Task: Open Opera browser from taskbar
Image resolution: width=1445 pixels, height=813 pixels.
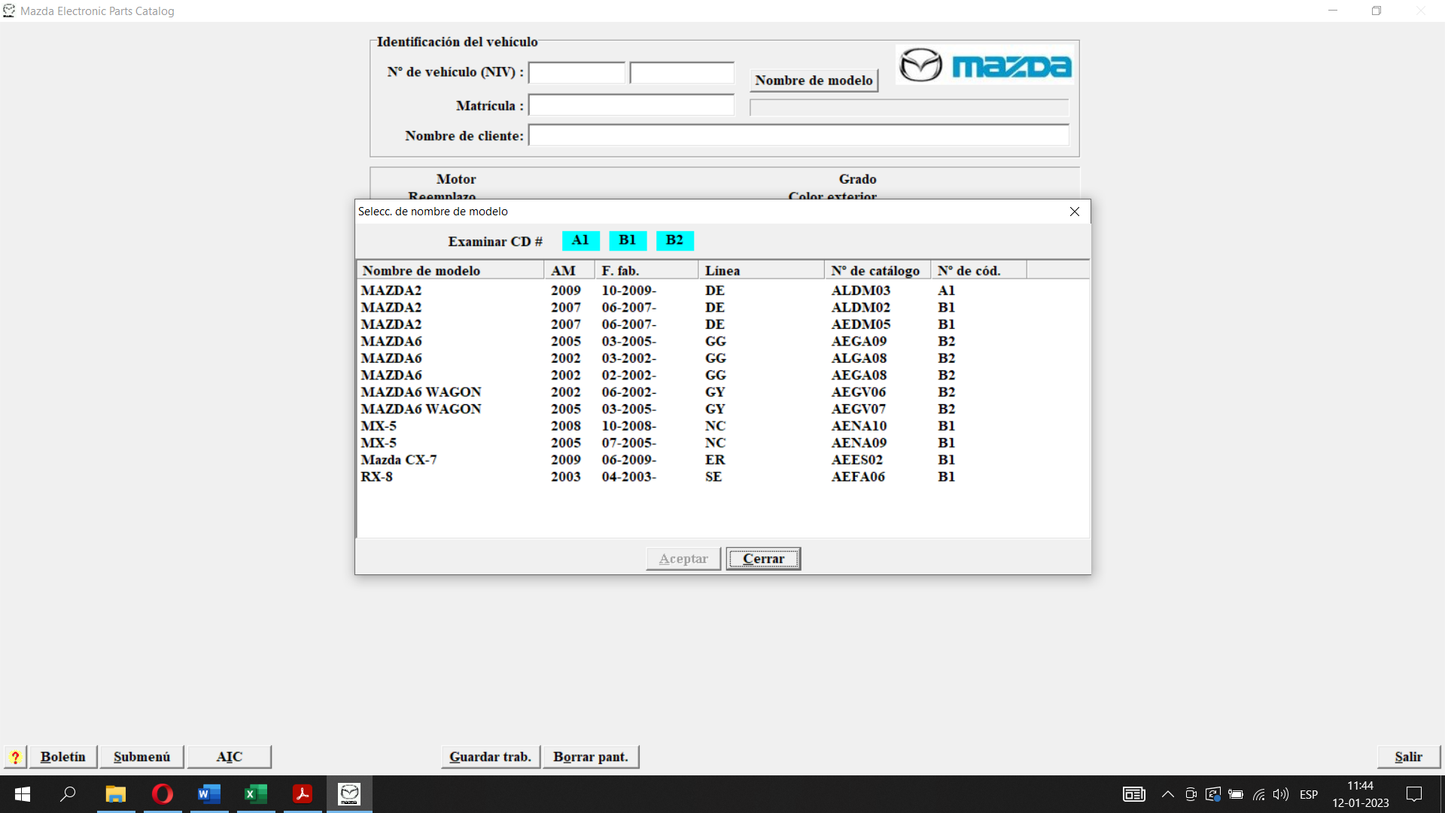Action: (x=162, y=794)
